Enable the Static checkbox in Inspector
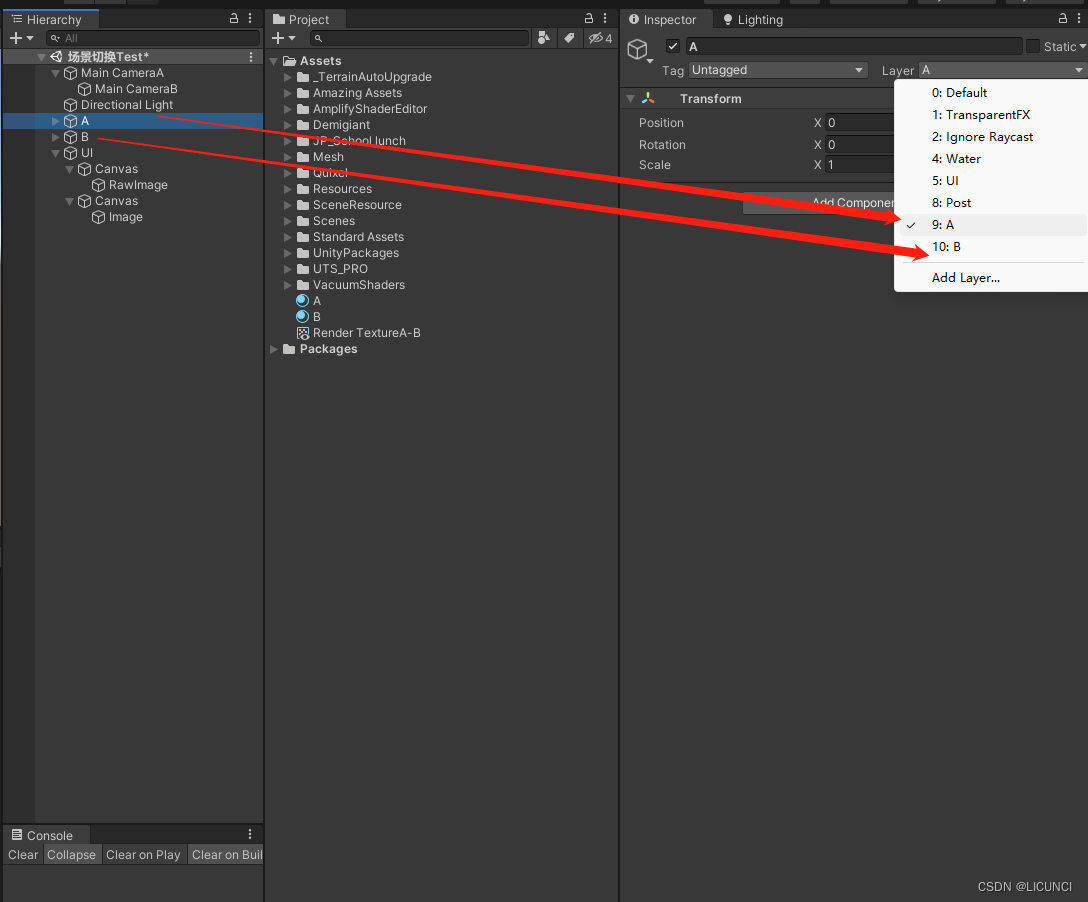This screenshot has height=902, width=1088. click(x=1032, y=45)
